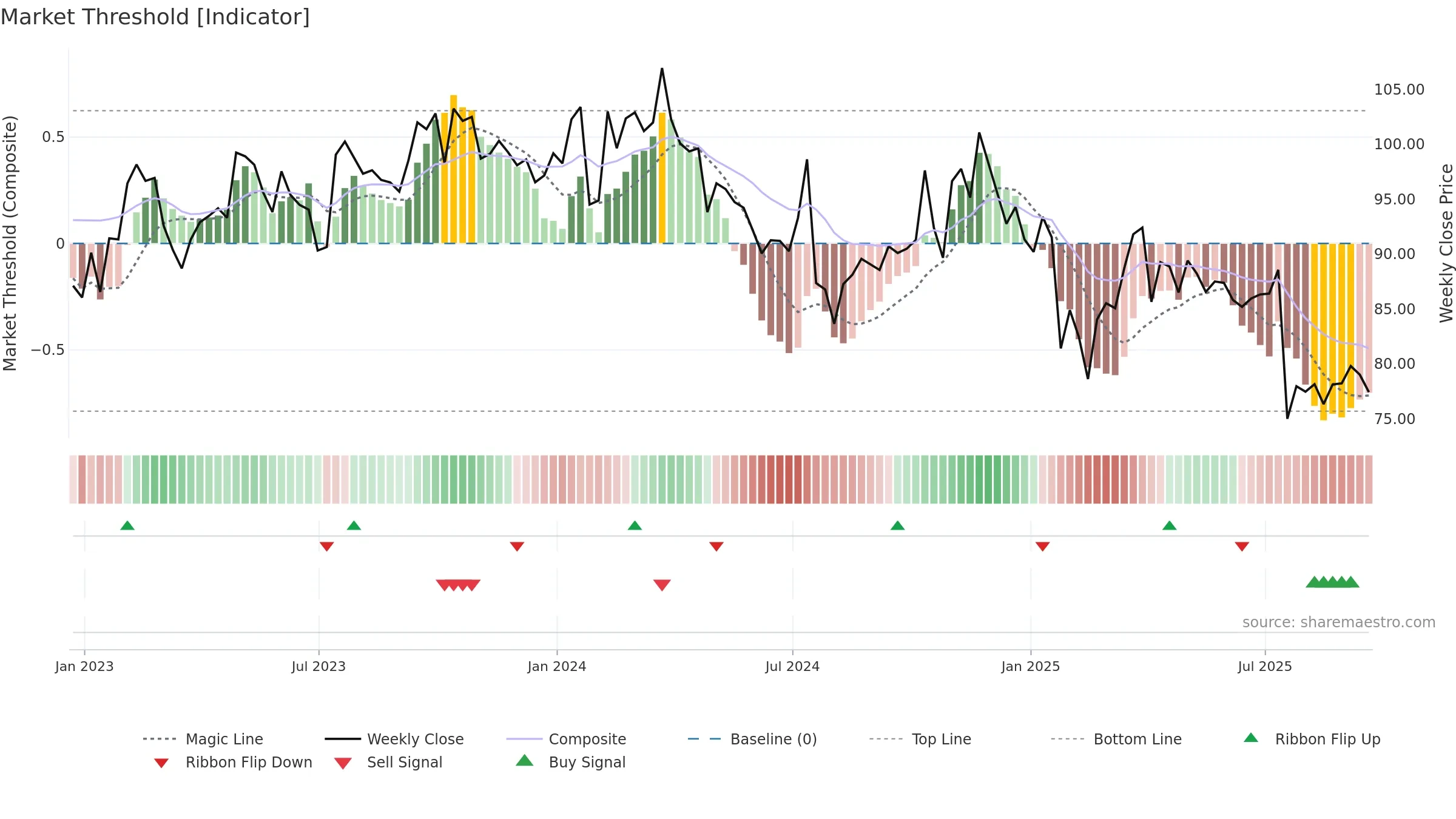Image resolution: width=1456 pixels, height=819 pixels.
Task: Click the Market Threshold (Composite) axis title
Action: (x=10, y=243)
